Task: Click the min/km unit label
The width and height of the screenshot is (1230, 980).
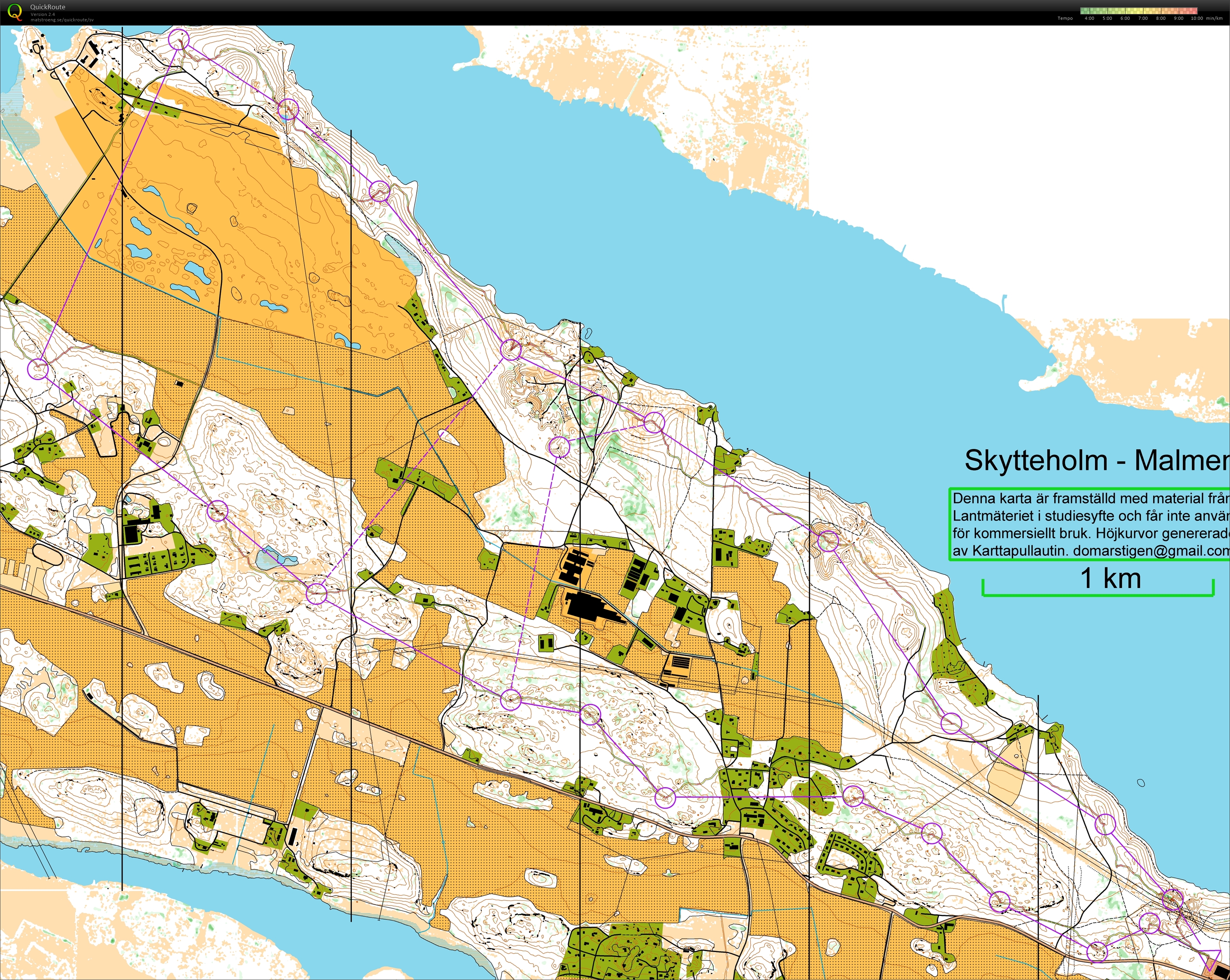Action: [1214, 18]
